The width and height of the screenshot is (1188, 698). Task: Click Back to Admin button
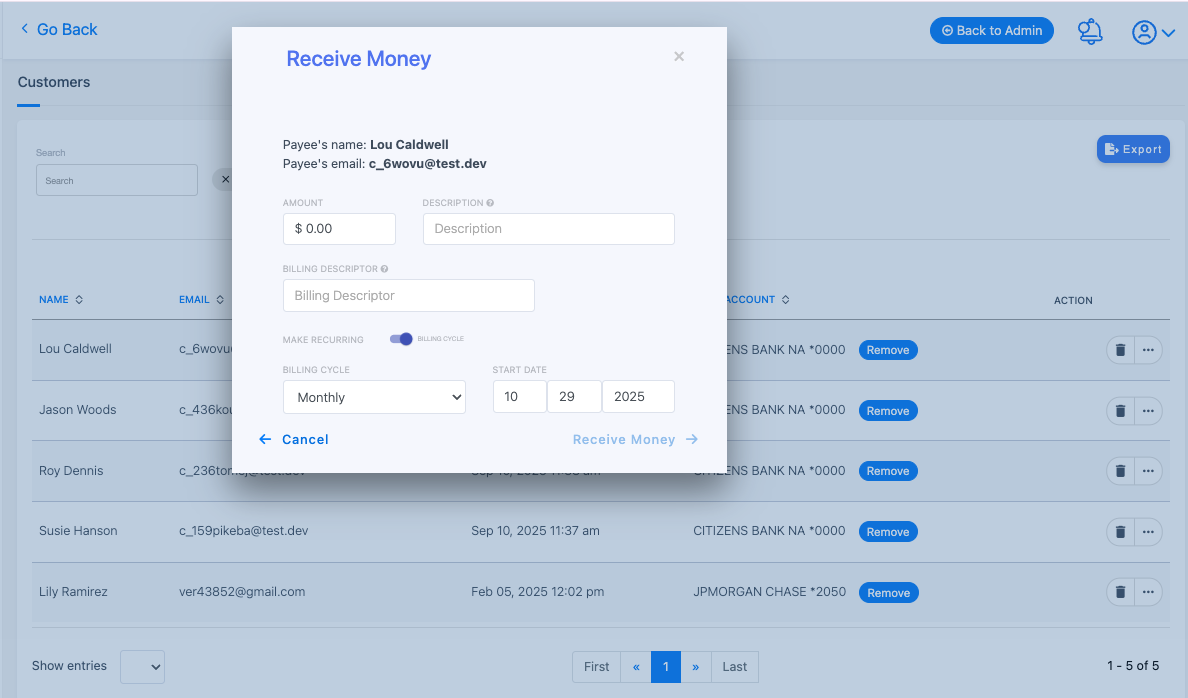(x=991, y=31)
